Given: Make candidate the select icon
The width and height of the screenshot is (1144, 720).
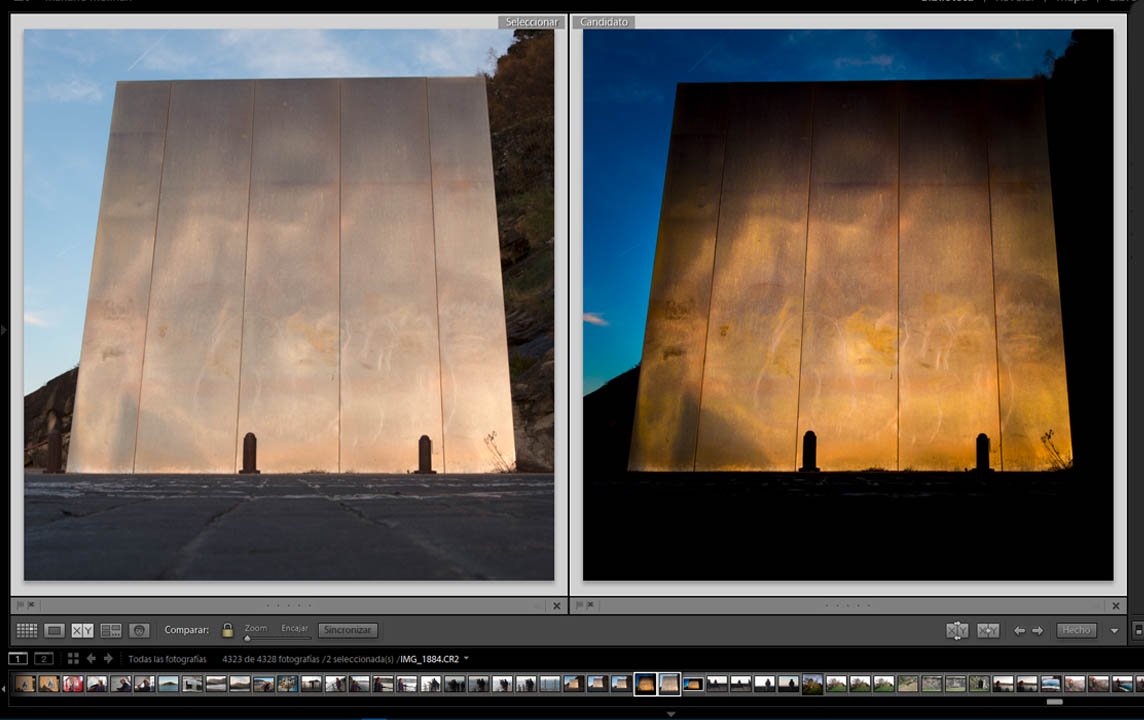Looking at the screenshot, I should point(988,630).
